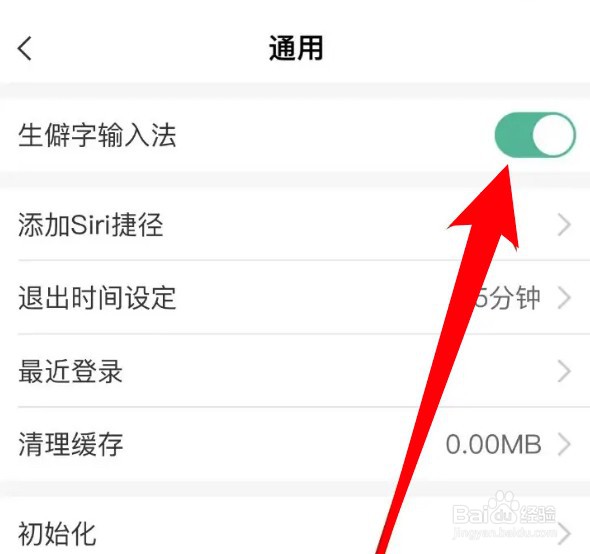
Task: Select the 生僻字输入法 label text
Action: coord(97,135)
